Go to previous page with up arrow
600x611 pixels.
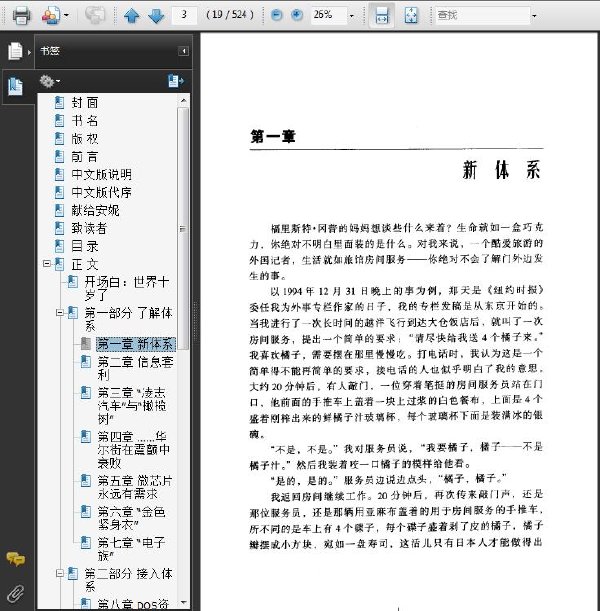click(132, 16)
